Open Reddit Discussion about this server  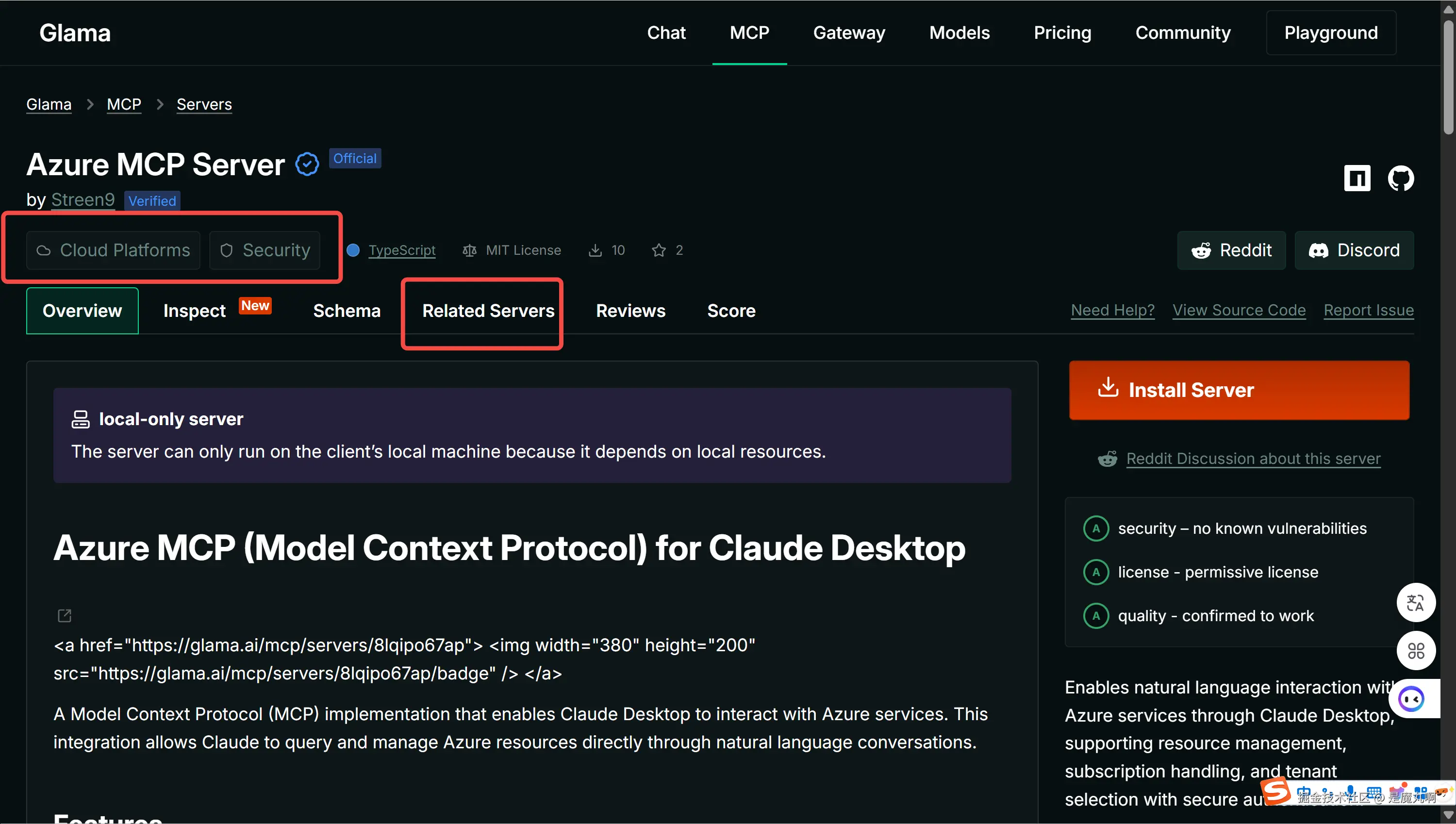[x=1253, y=459]
